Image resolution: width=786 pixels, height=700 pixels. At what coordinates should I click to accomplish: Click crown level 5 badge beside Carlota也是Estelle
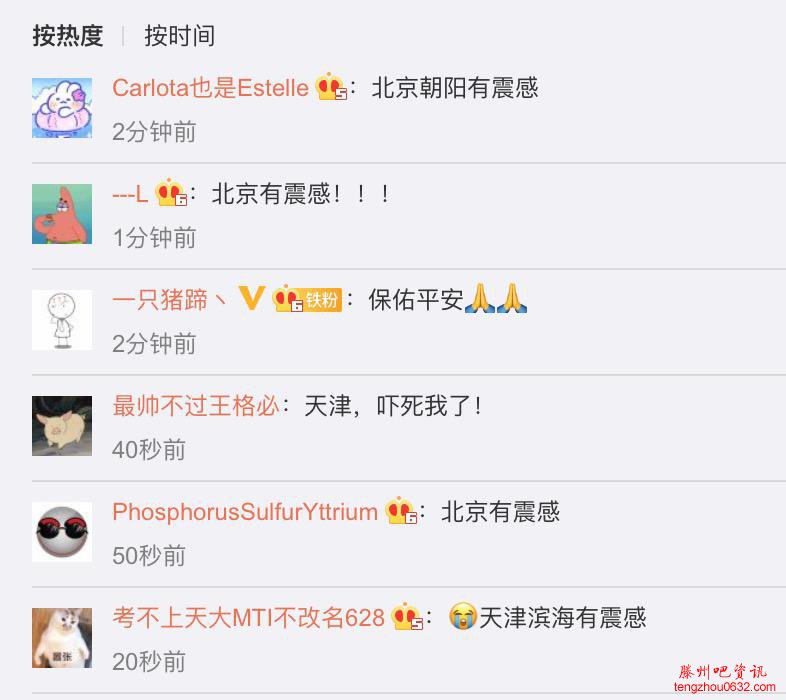[331, 87]
